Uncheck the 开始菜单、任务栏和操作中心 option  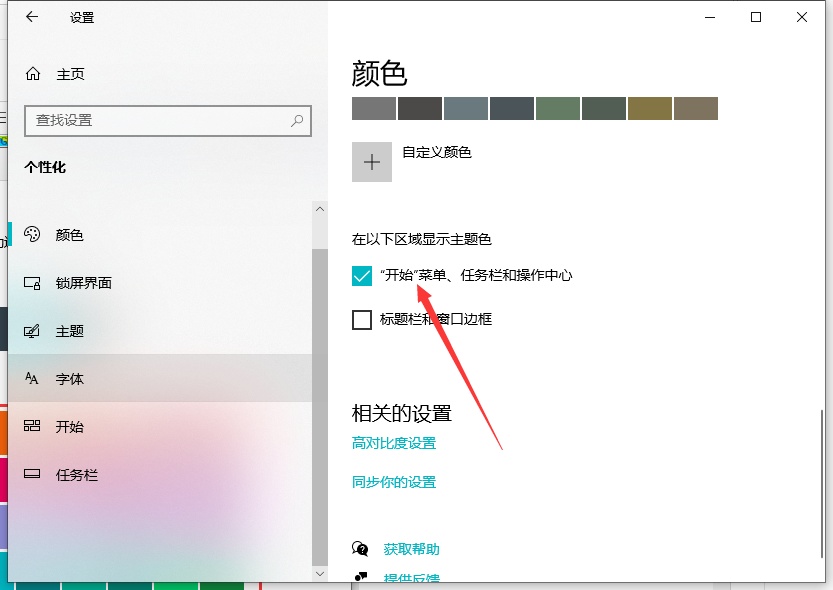point(362,275)
